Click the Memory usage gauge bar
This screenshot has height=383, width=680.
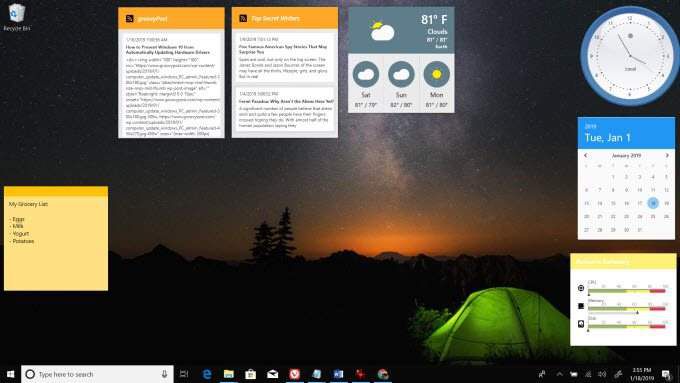(x=627, y=309)
